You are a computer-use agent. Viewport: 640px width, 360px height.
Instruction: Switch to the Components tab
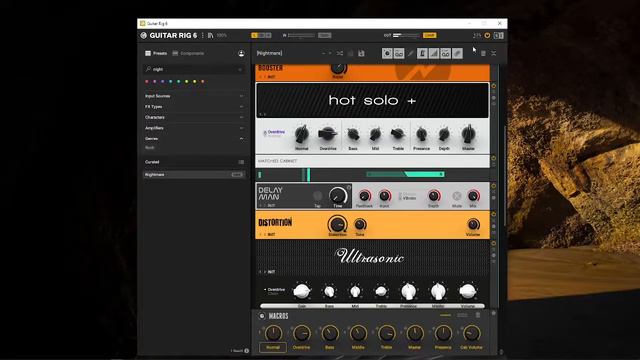pyautogui.click(x=188, y=53)
